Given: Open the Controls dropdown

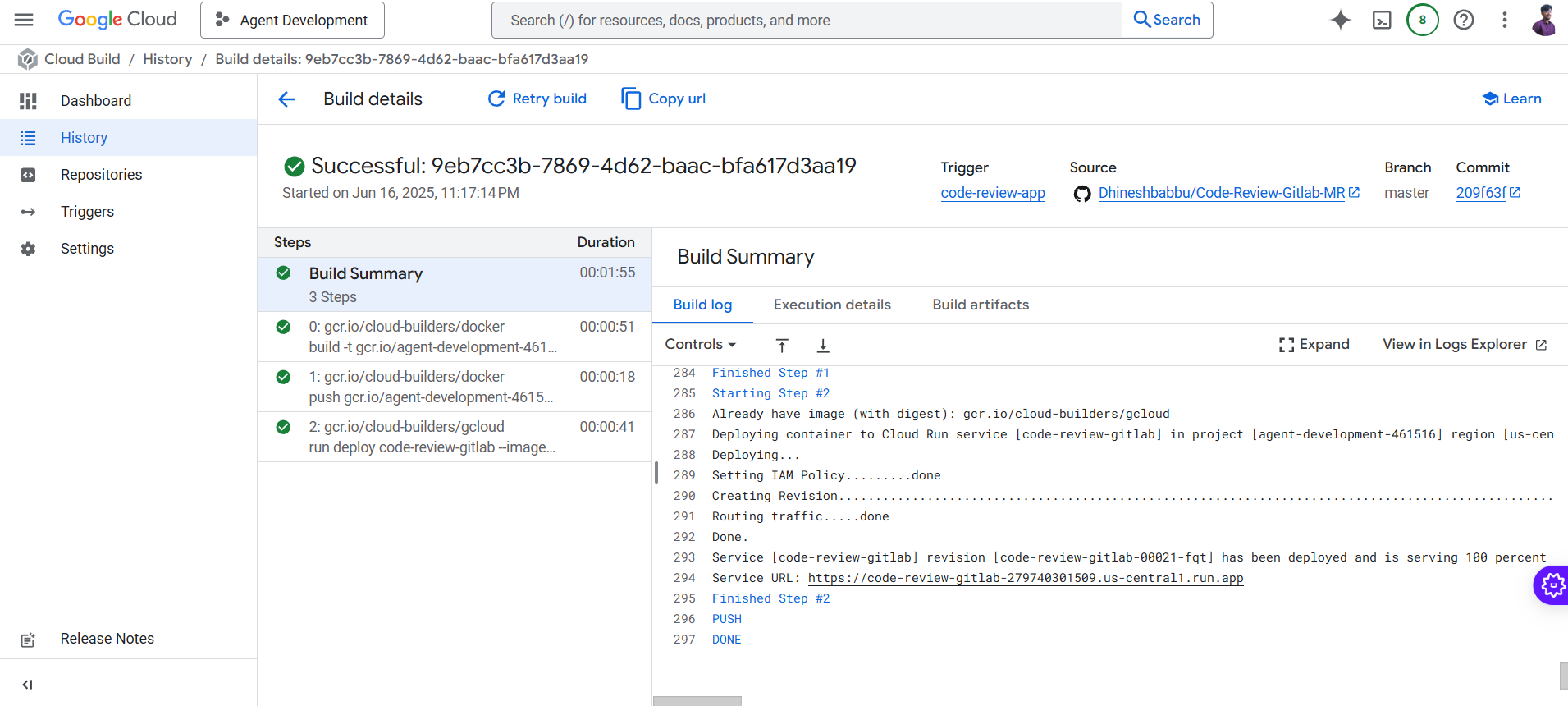Looking at the screenshot, I should tap(701, 345).
